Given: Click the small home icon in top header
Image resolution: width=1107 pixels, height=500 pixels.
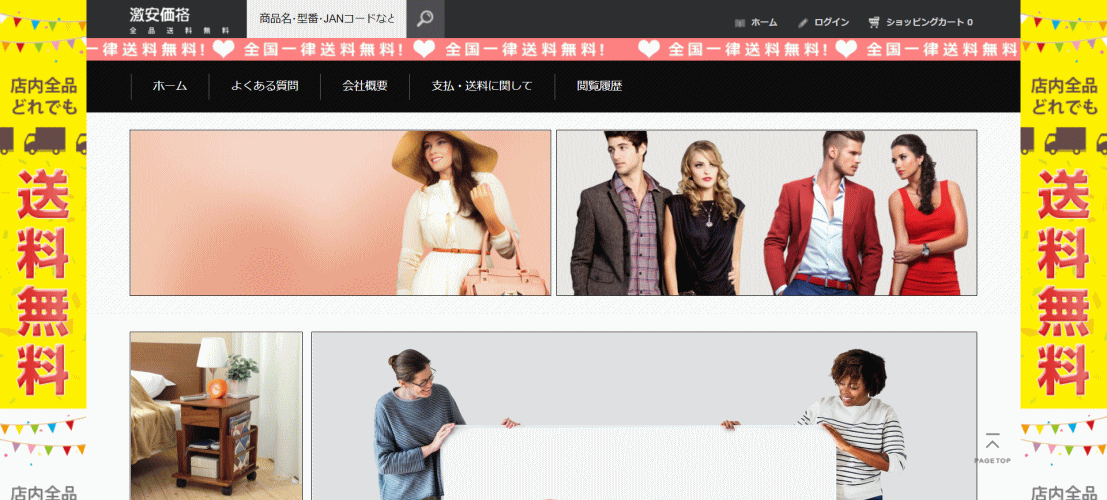Looking at the screenshot, I should (740, 22).
